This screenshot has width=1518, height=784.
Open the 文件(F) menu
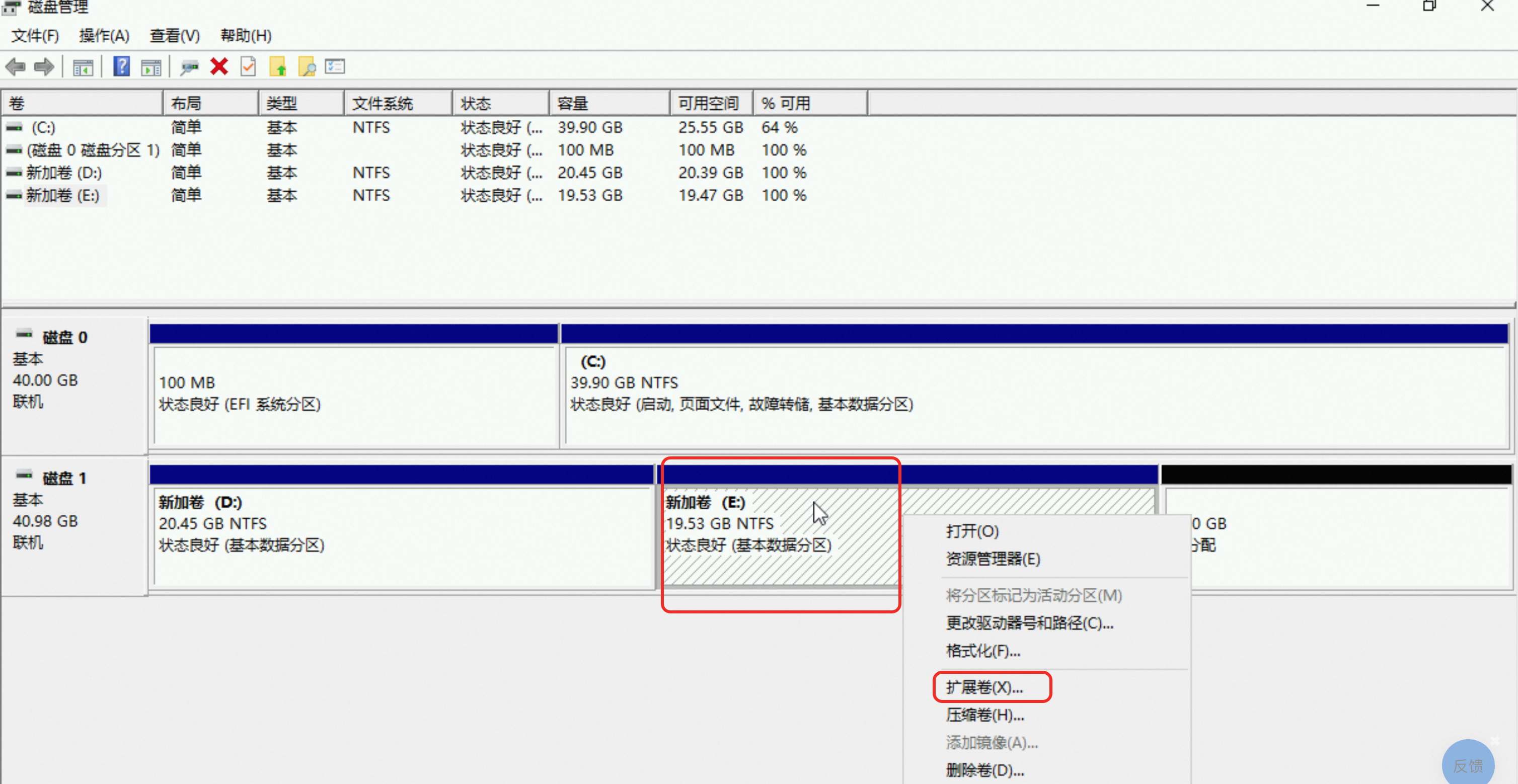[x=35, y=36]
